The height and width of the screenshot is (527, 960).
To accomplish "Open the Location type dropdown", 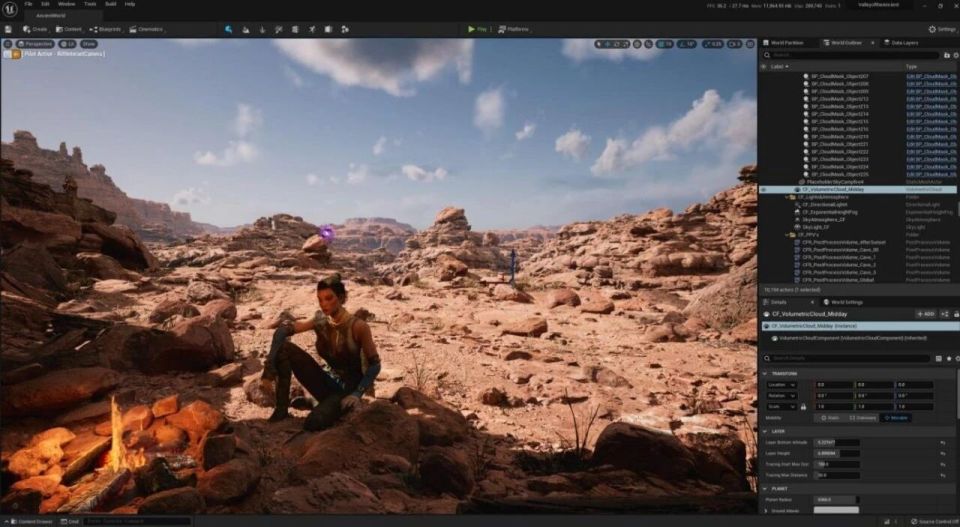I will coord(781,385).
